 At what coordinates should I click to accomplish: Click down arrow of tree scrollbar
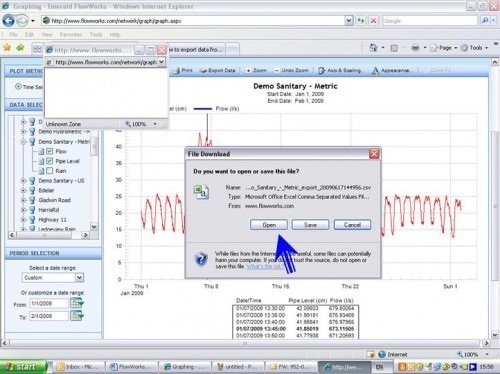pyautogui.click(x=94, y=227)
